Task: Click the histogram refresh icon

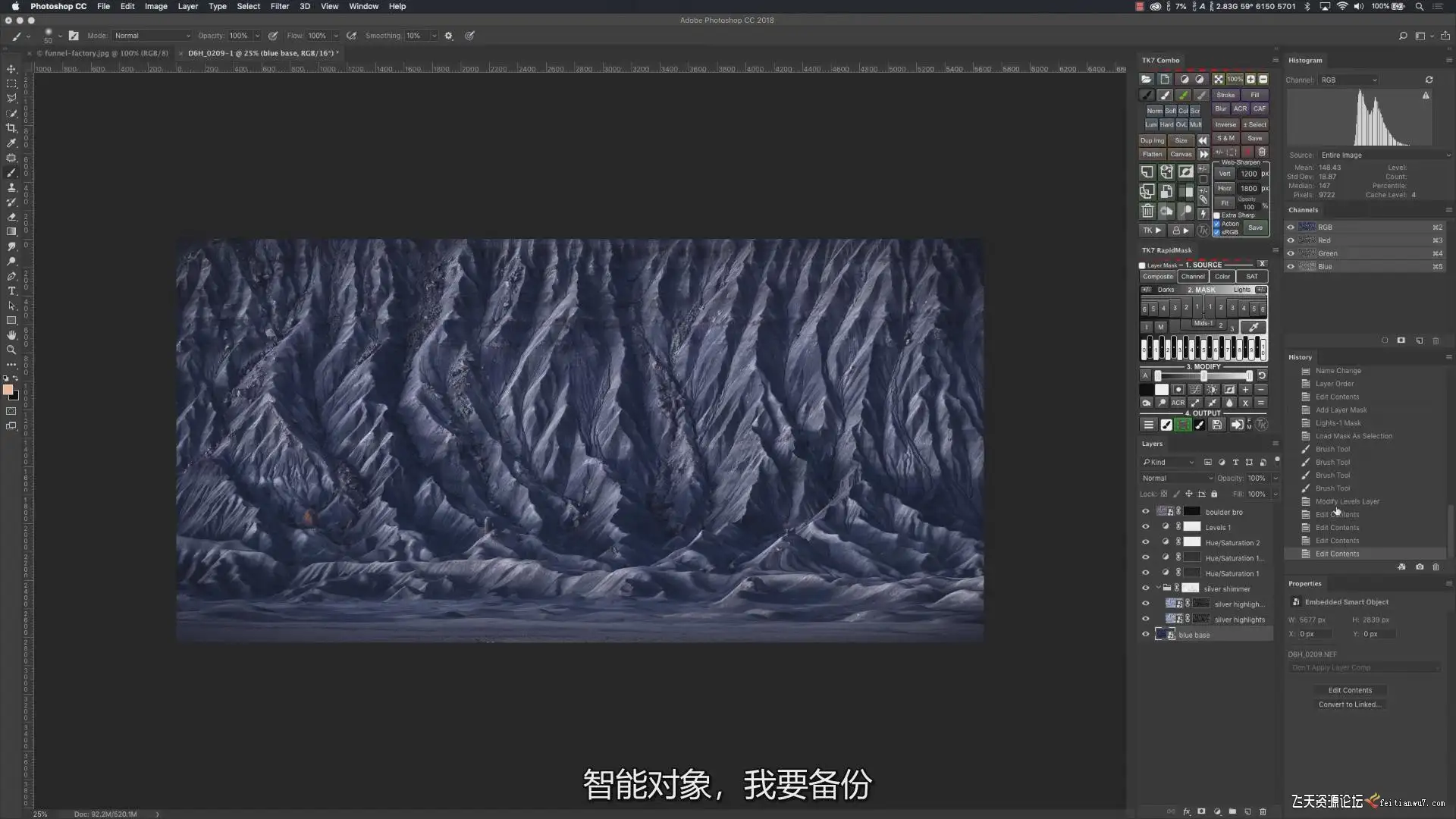Action: [1429, 80]
